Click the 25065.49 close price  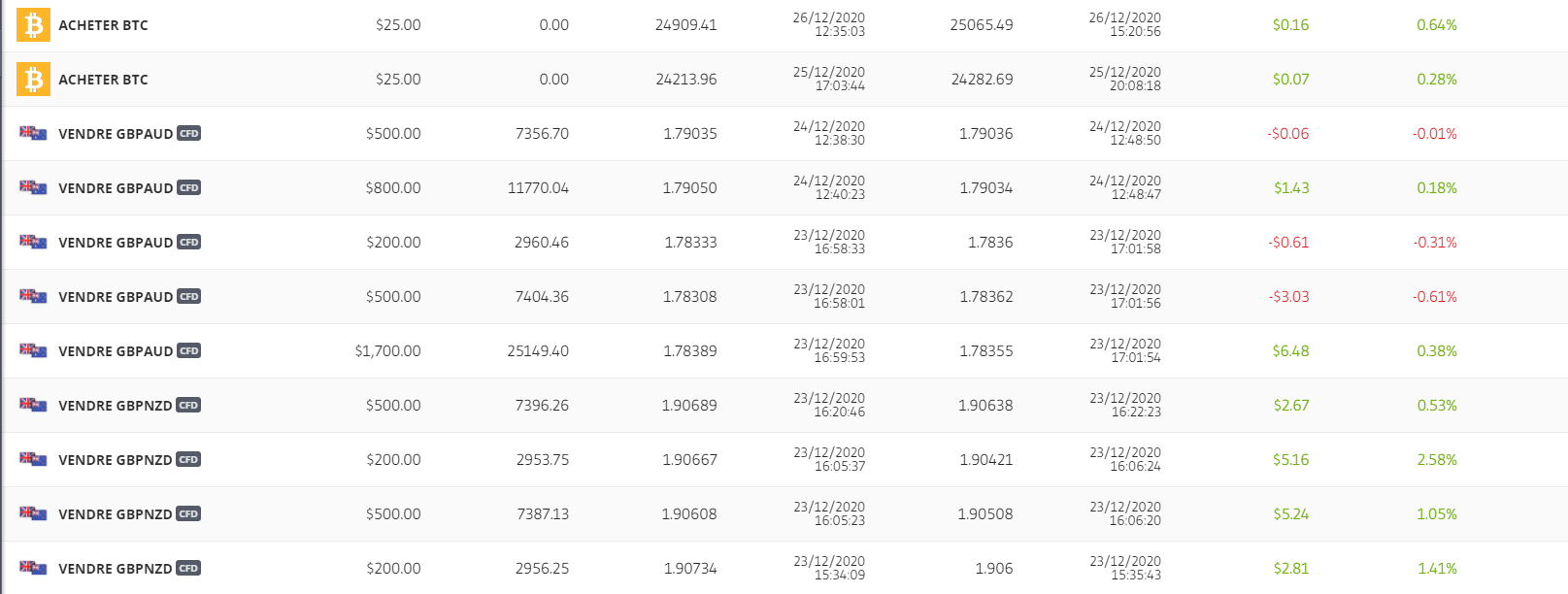click(x=981, y=25)
